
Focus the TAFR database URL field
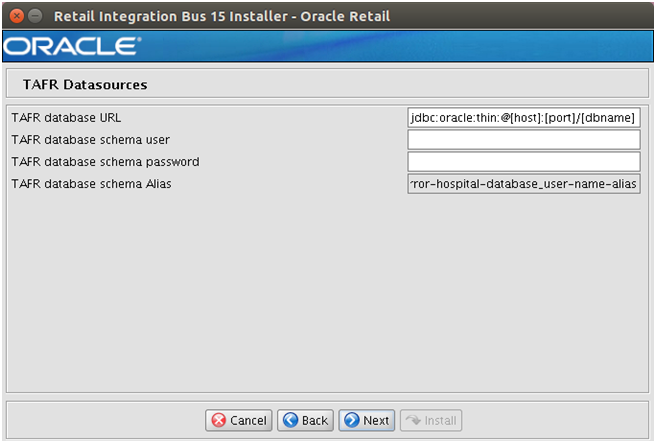pos(524,118)
